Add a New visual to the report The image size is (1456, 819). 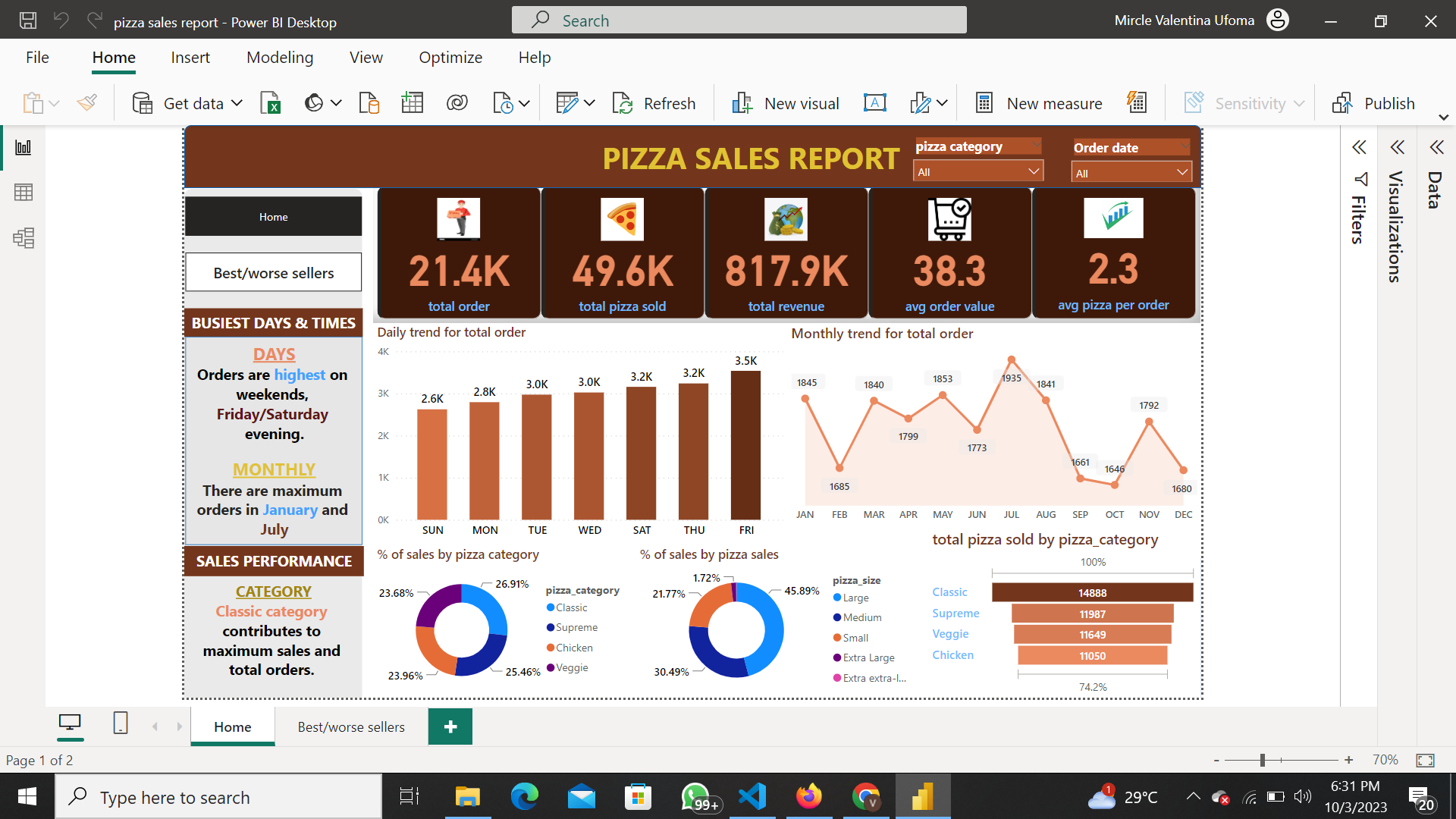[785, 102]
